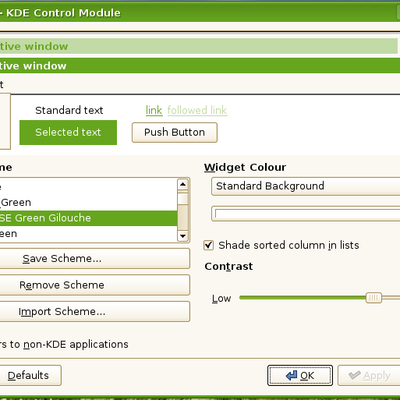Viewport: 400px width, 400px height.
Task: Click the greyed Apply button
Action: pyautogui.click(x=369, y=375)
